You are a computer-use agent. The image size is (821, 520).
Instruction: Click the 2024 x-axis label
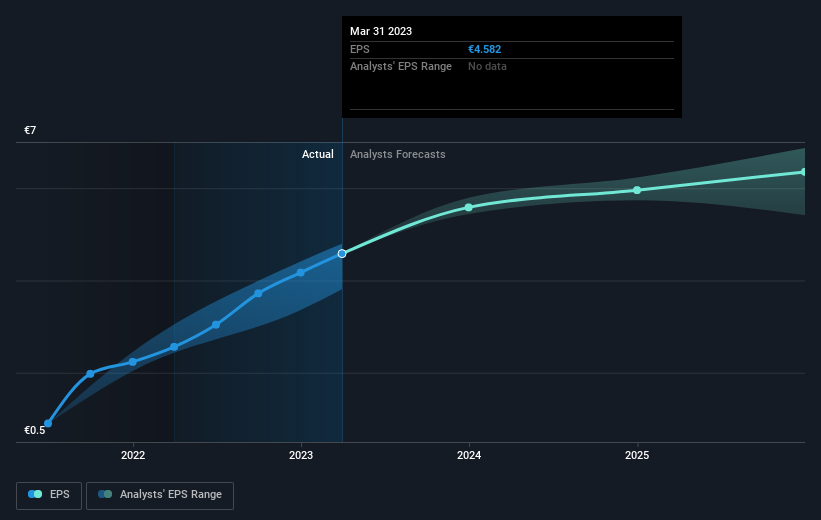click(469, 455)
